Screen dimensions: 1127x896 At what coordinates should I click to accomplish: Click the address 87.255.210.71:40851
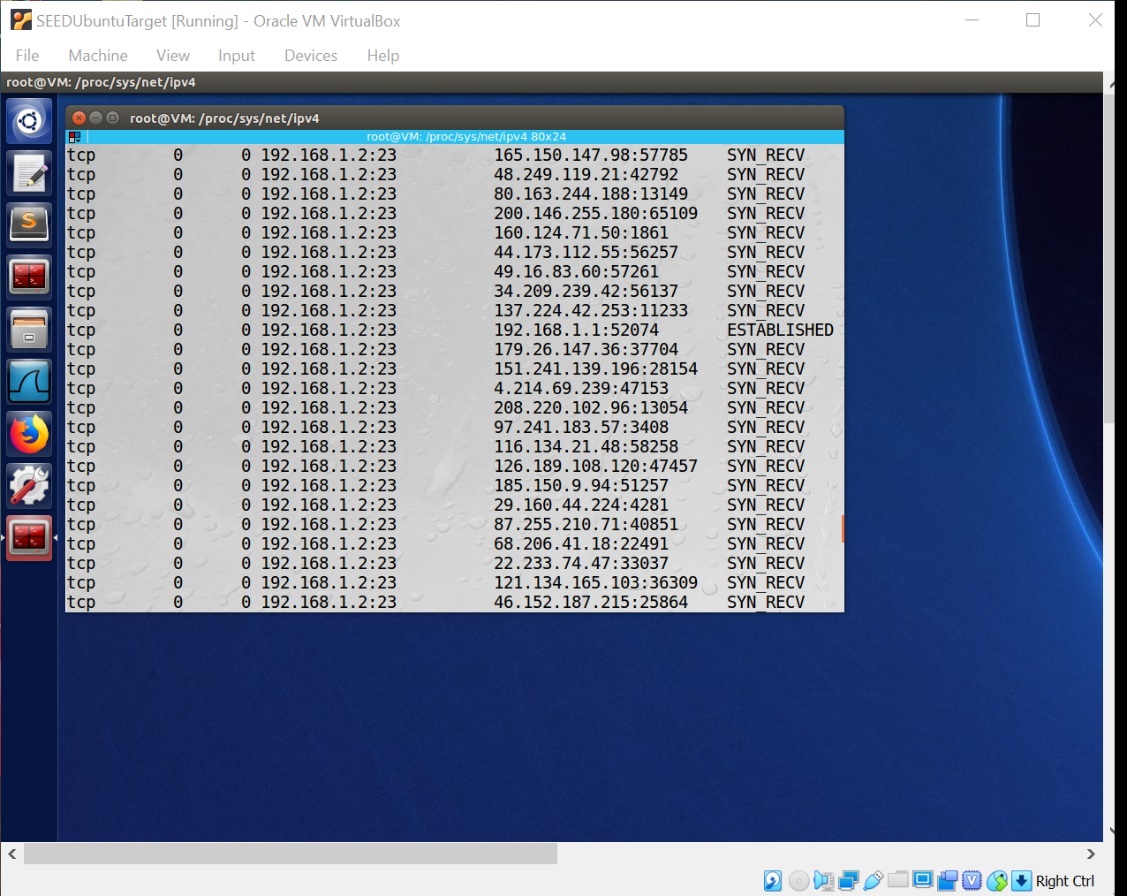pos(586,525)
